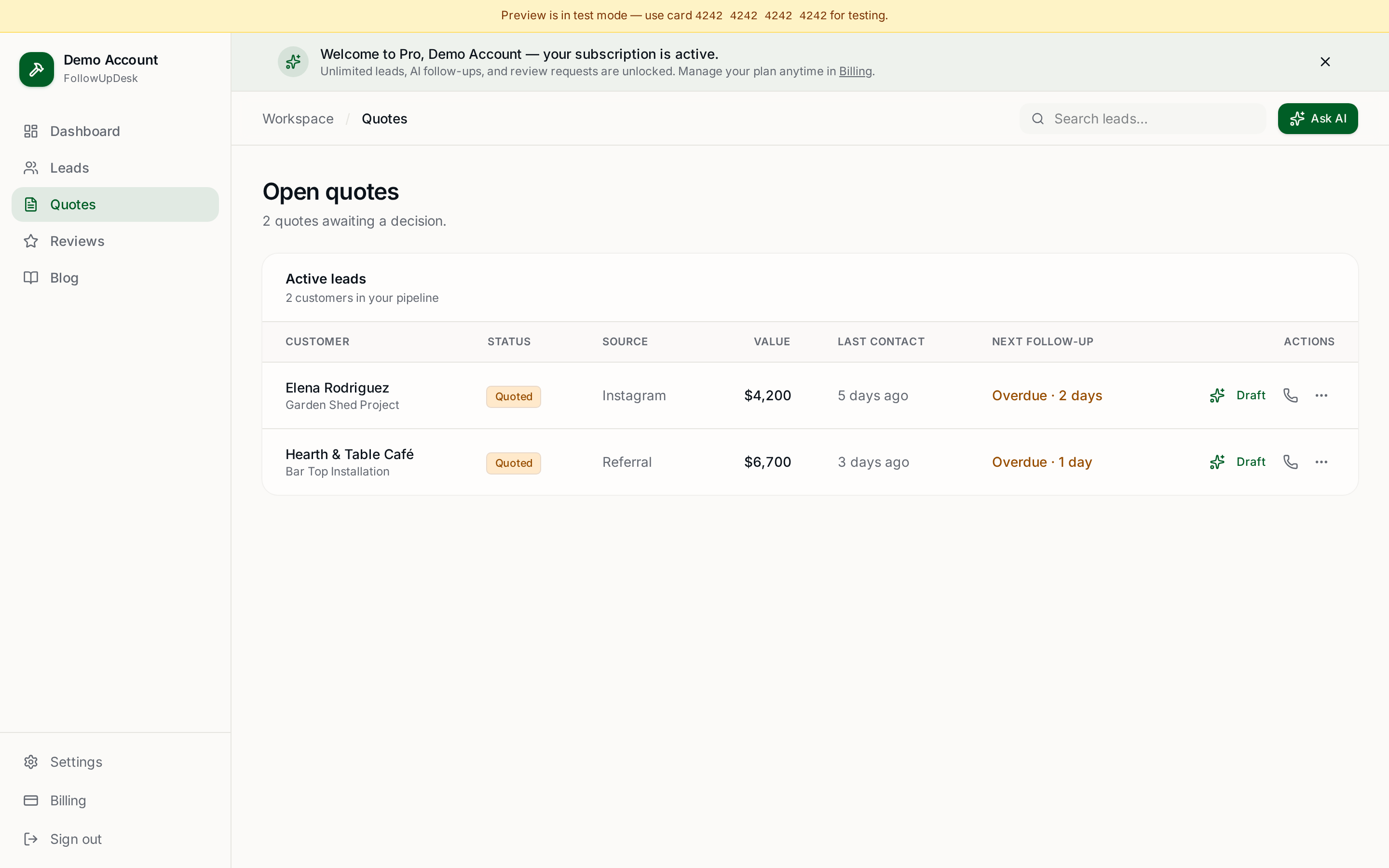Open Elena Rodriguez customer name
This screenshot has height=868, width=1389.
point(338,388)
